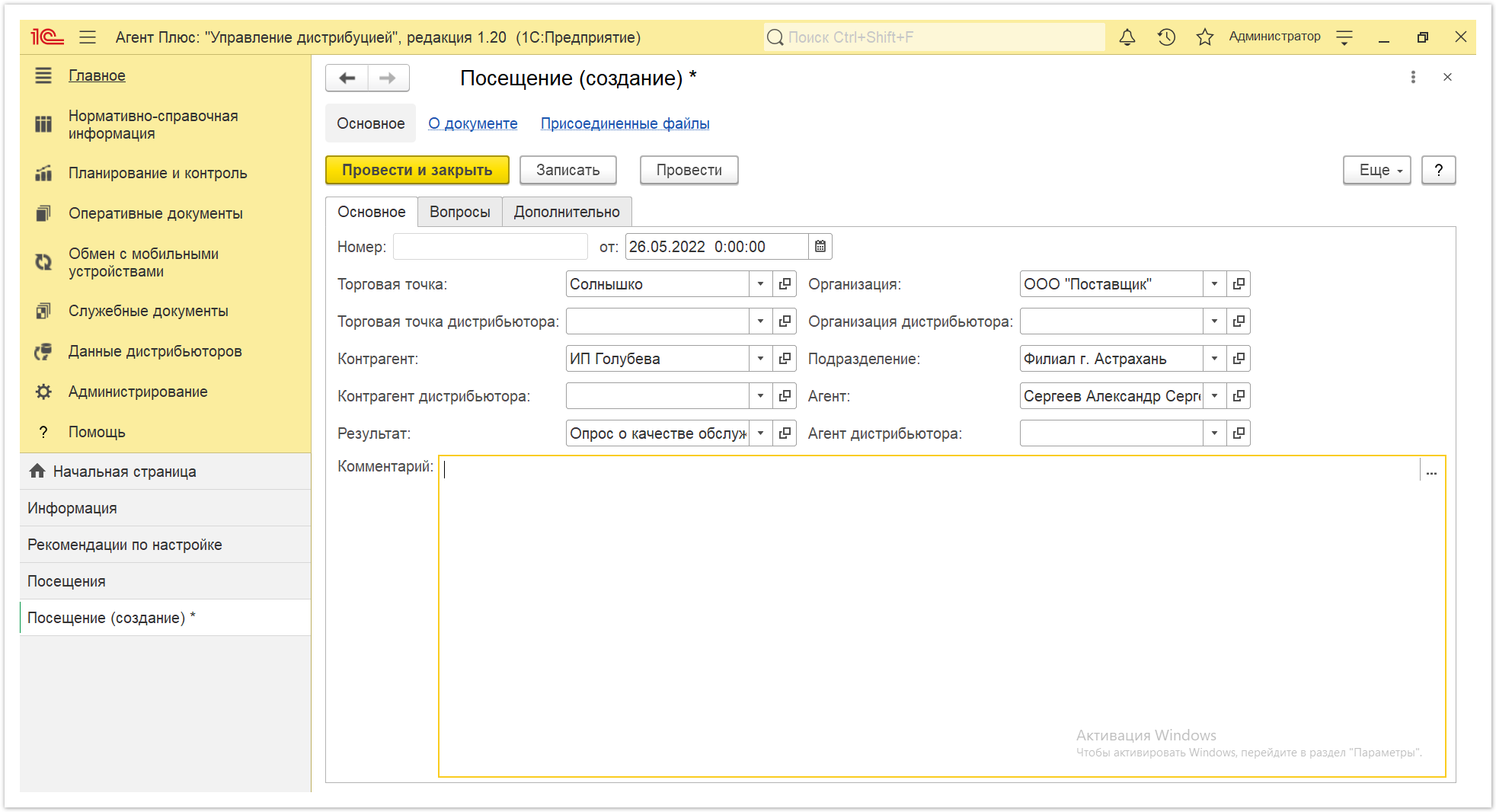Open calendar picker next to date field
The height and width of the screenshot is (812, 1496).
tap(820, 247)
